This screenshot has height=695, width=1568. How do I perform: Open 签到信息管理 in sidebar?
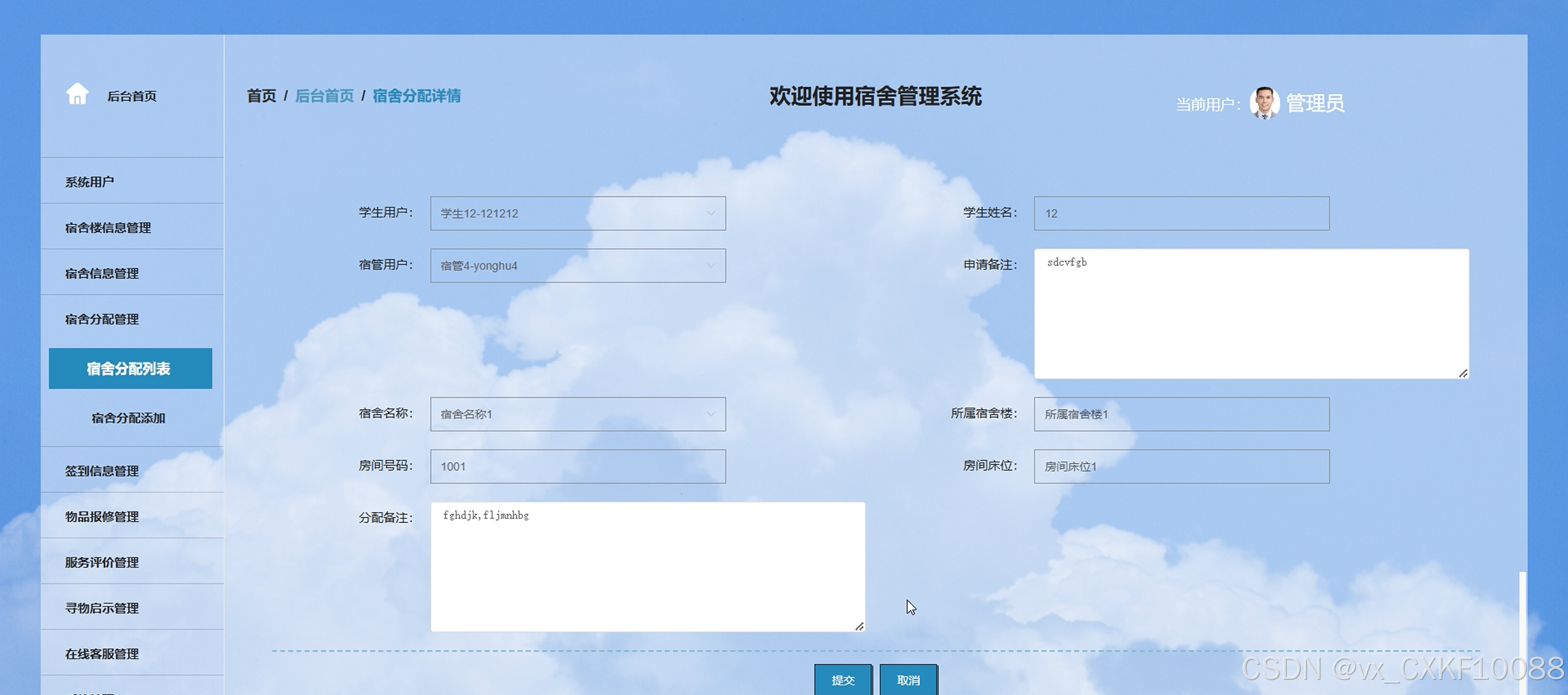102,471
